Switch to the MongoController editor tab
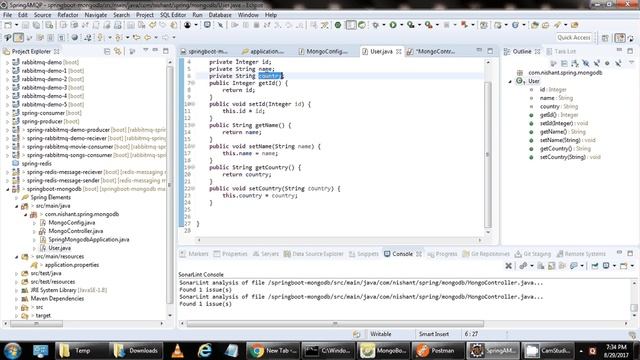 [x=431, y=51]
